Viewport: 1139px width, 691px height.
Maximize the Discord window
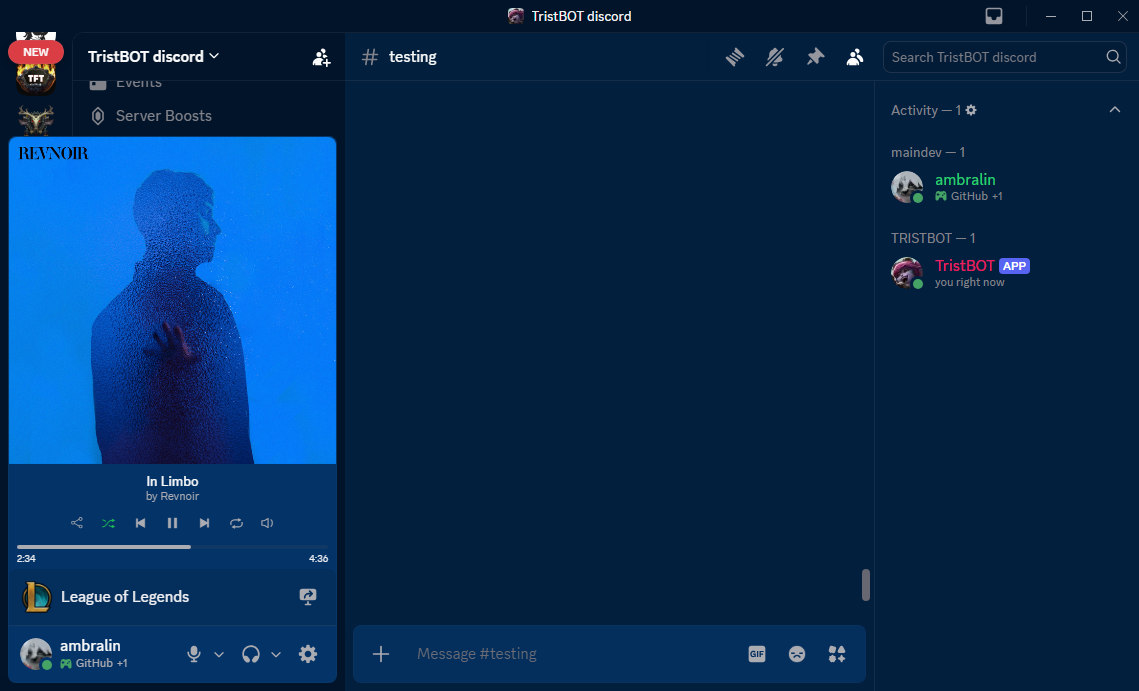pos(1087,16)
